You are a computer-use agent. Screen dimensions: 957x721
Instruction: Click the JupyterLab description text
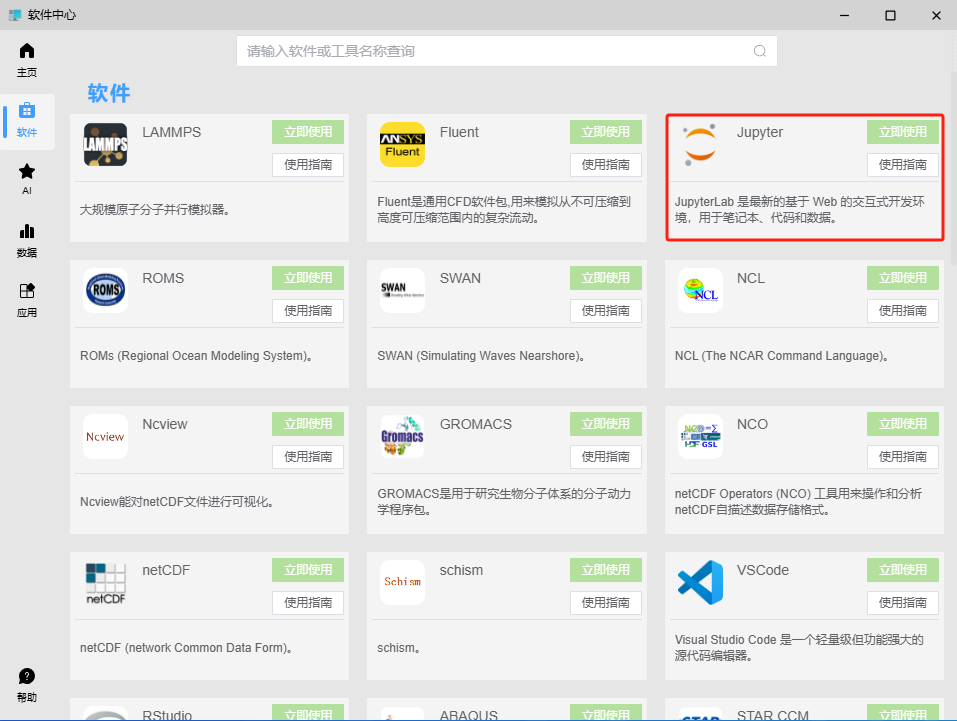(x=800, y=209)
